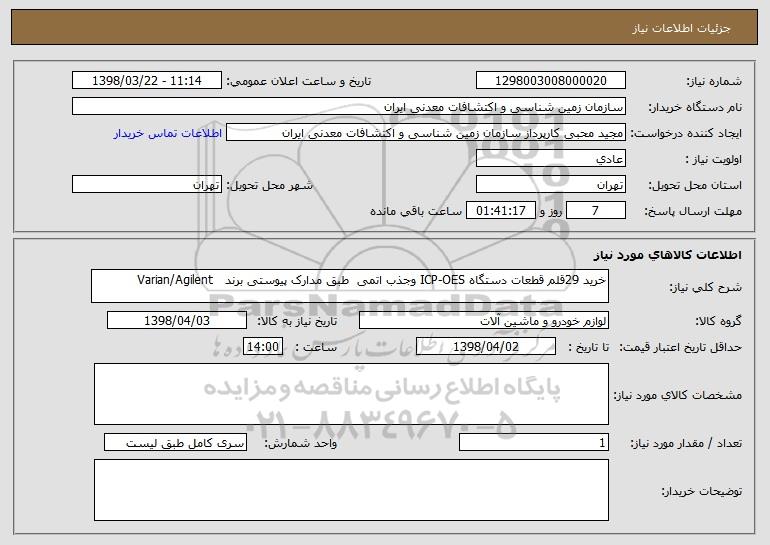This screenshot has width=770, height=545.
Task: Click the price validity date field 1398/04/02
Action: pyautogui.click(x=486, y=347)
